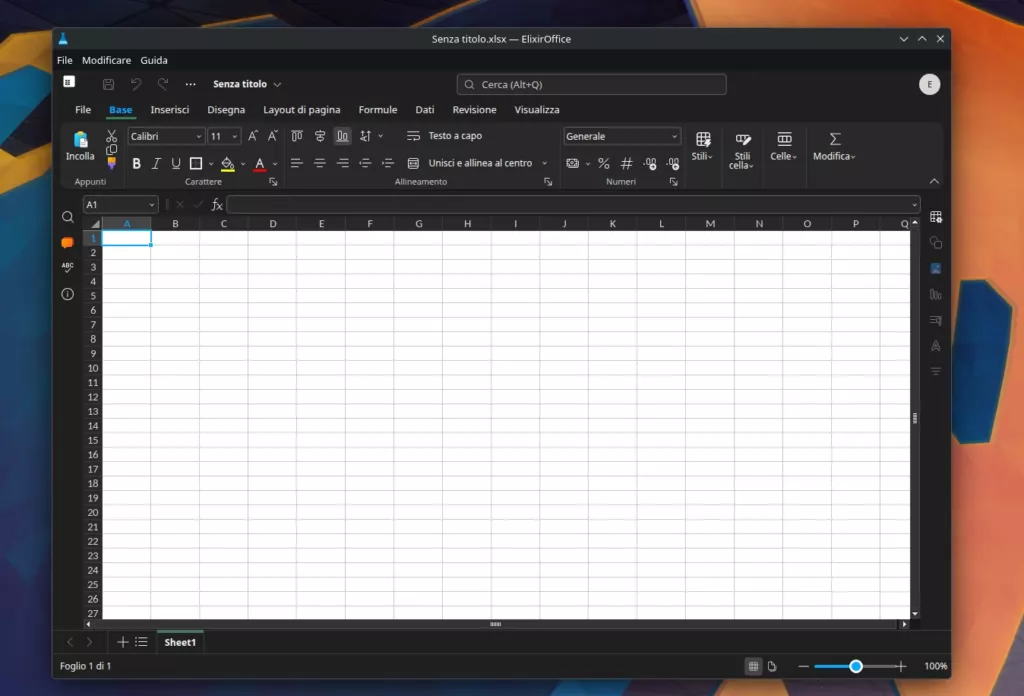Open the Celle dropdown
This screenshot has height=696, width=1024.
784,146
